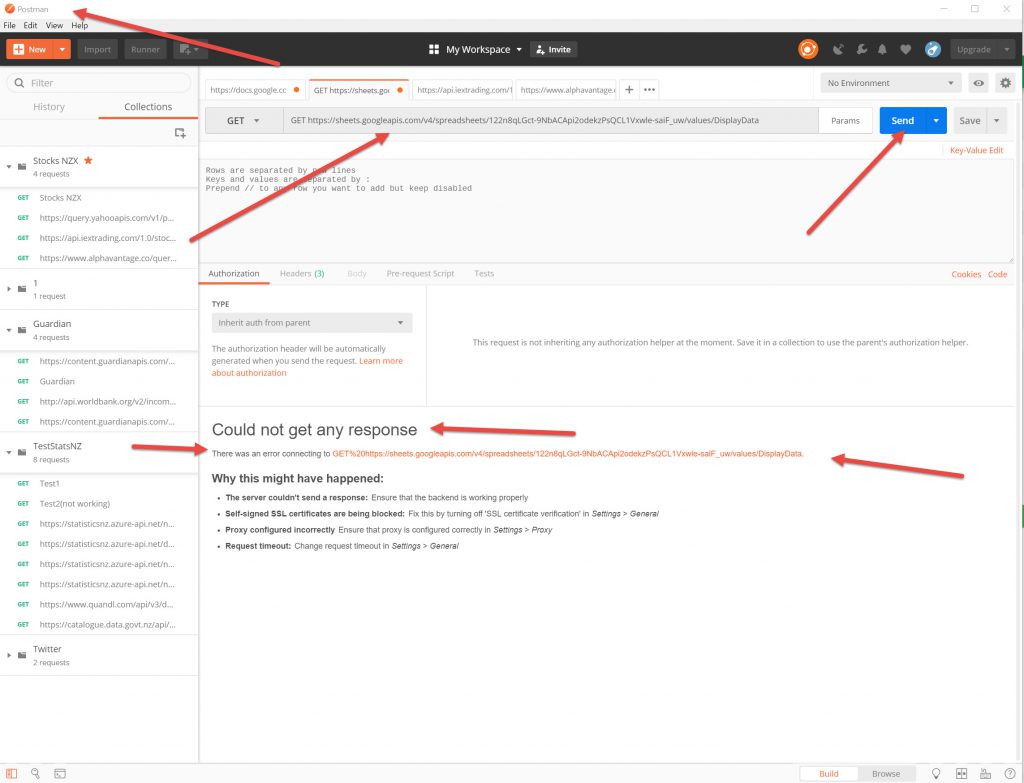Click the sync status icon in header

(x=808, y=49)
